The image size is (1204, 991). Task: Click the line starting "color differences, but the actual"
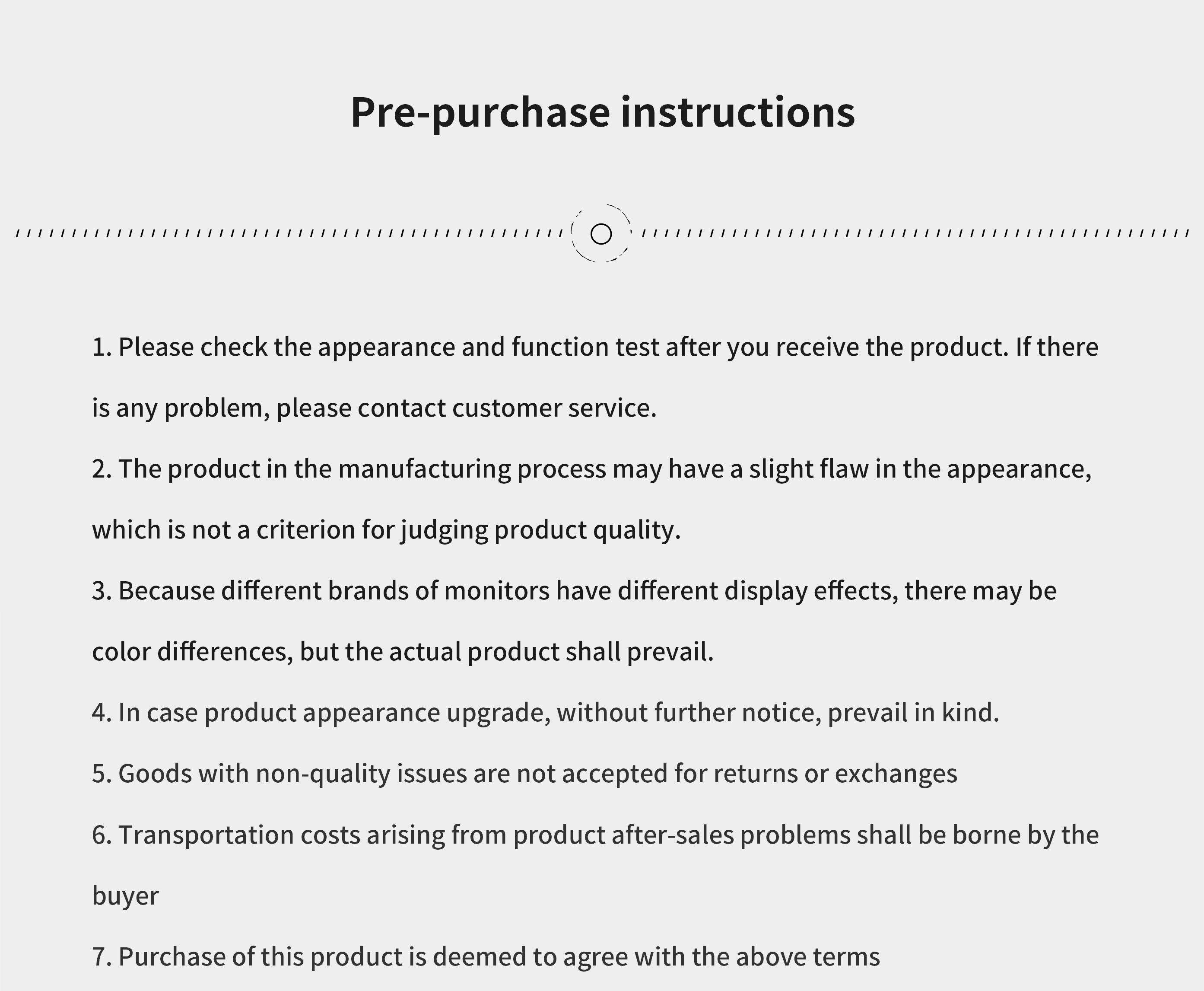coord(402,652)
